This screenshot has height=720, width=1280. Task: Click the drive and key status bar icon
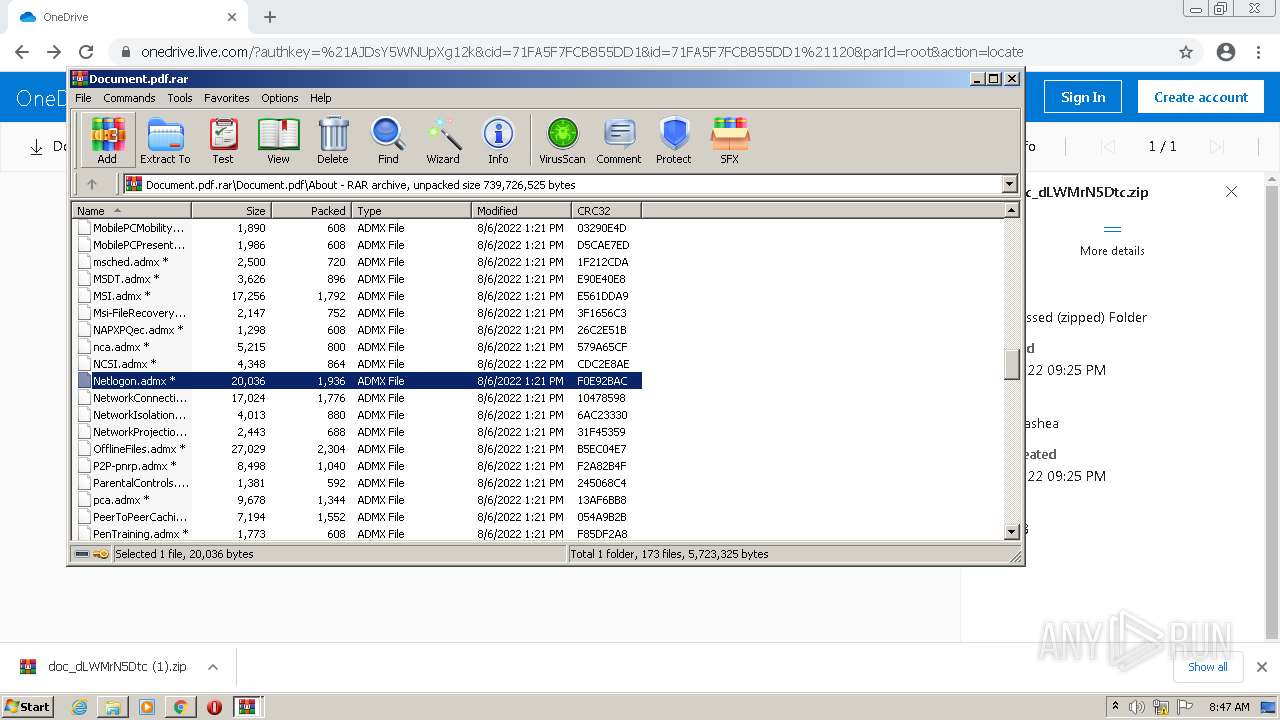pos(92,554)
